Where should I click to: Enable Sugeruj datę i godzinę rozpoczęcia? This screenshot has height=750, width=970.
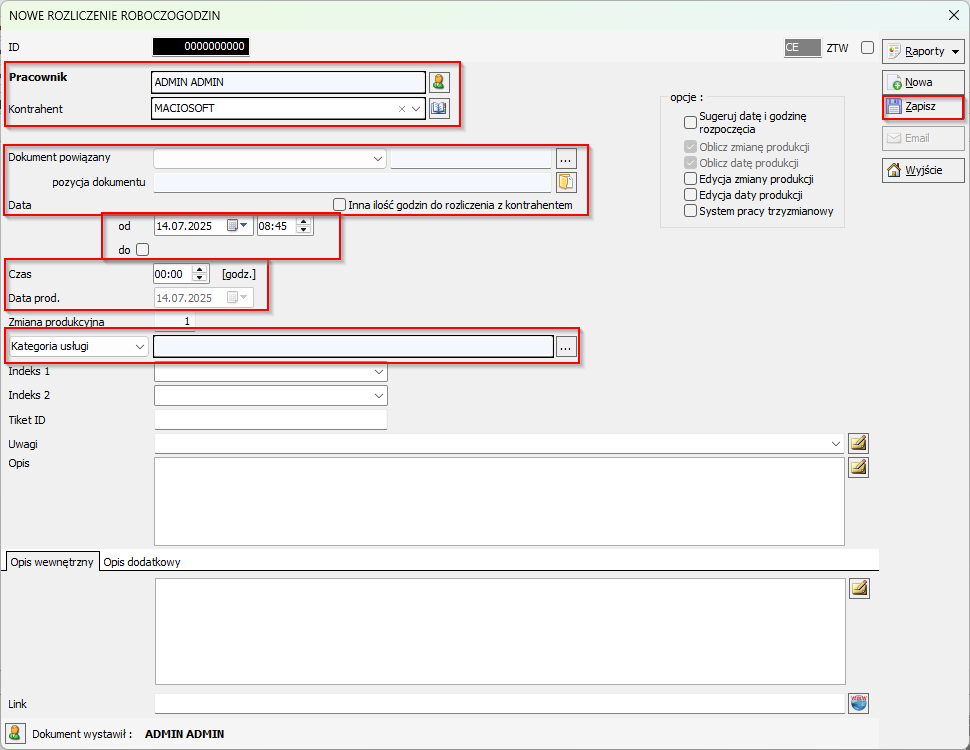(x=691, y=122)
